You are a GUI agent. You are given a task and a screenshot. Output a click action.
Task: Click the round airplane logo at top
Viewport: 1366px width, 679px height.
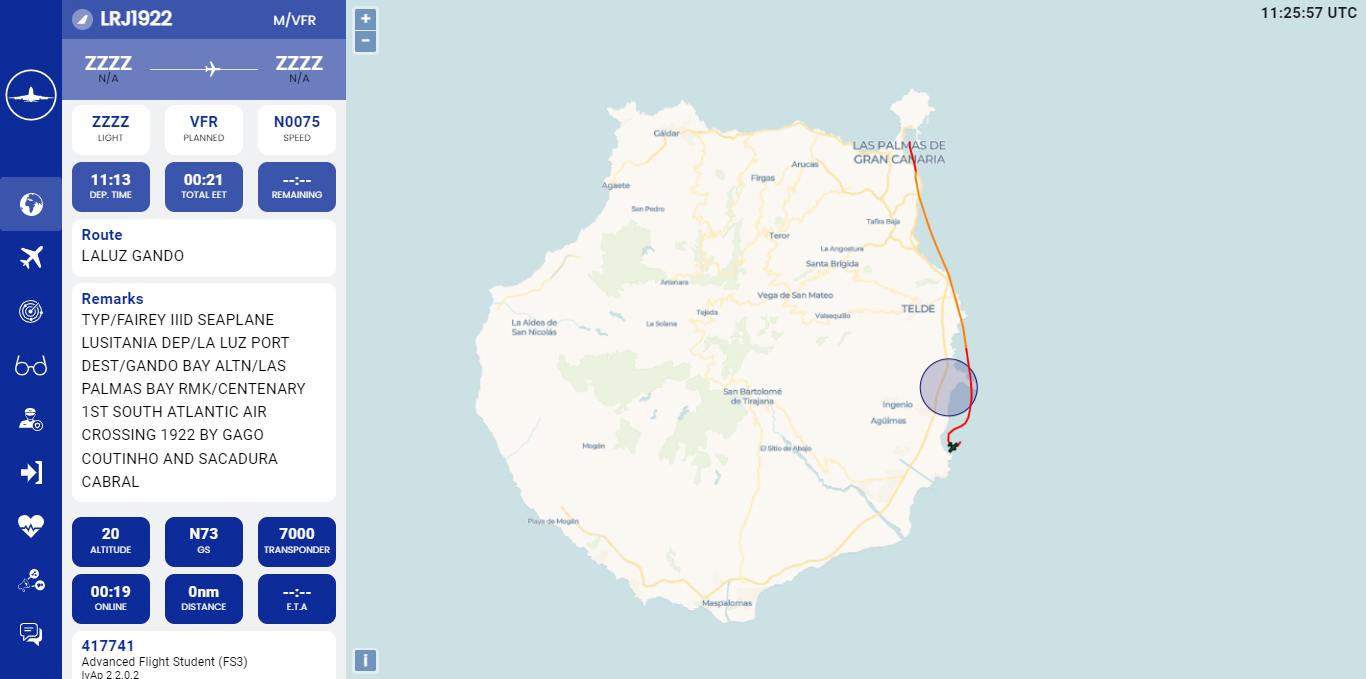pos(31,95)
